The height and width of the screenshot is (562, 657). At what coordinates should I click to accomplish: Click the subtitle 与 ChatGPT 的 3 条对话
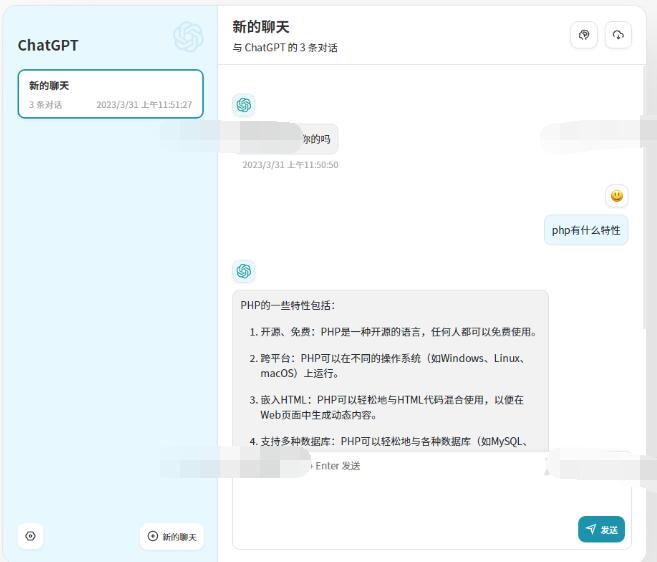tap(285, 48)
